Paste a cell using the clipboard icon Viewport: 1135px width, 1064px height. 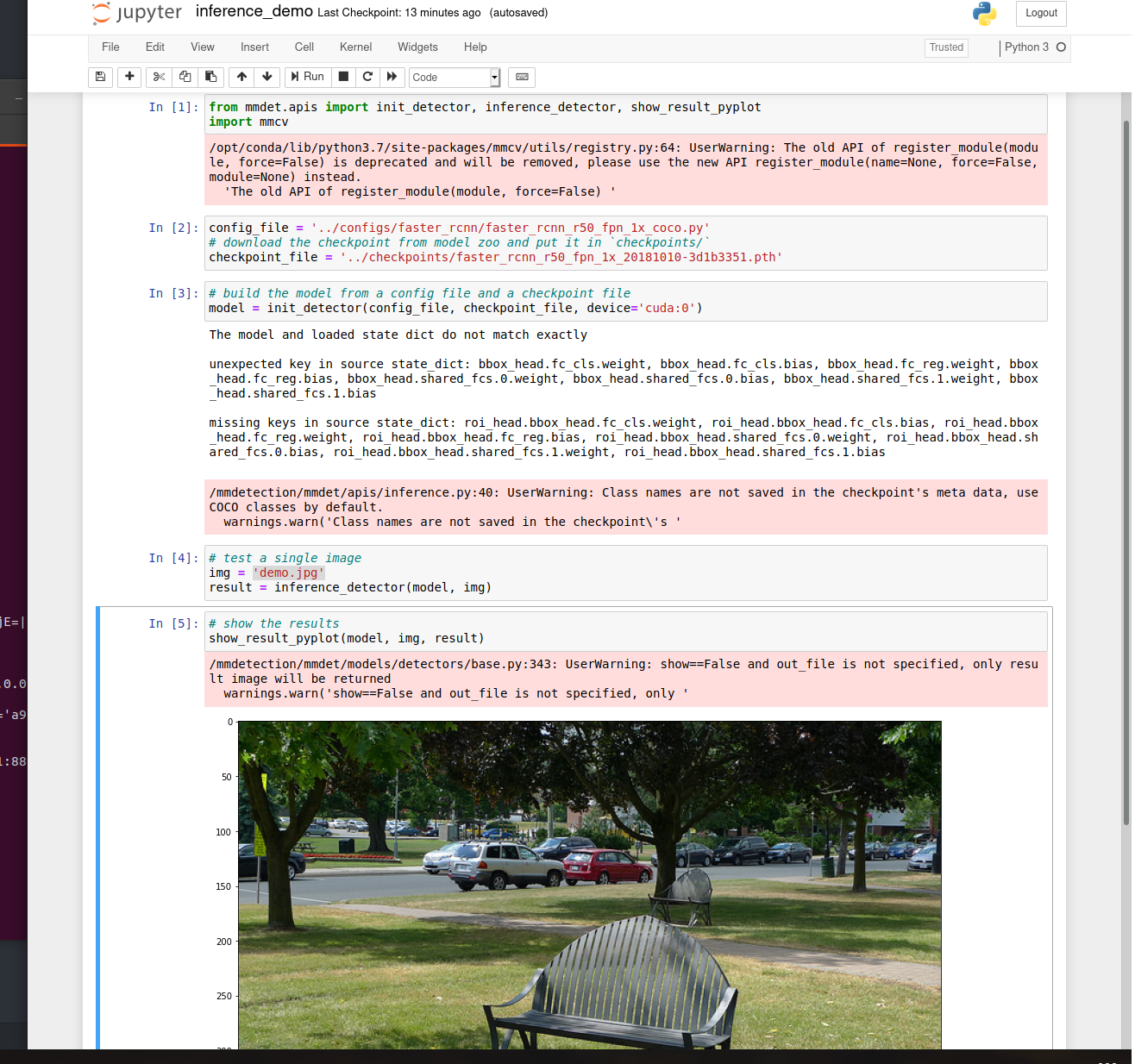tap(210, 77)
